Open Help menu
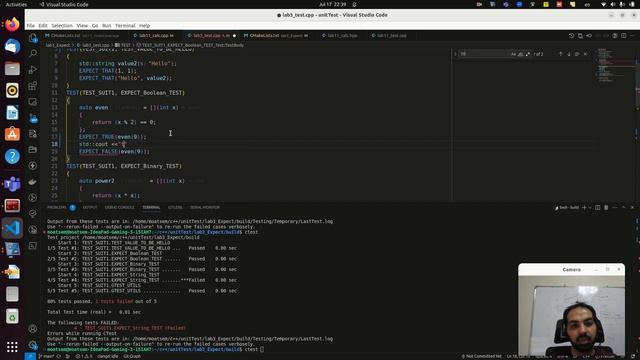 tap(144, 26)
